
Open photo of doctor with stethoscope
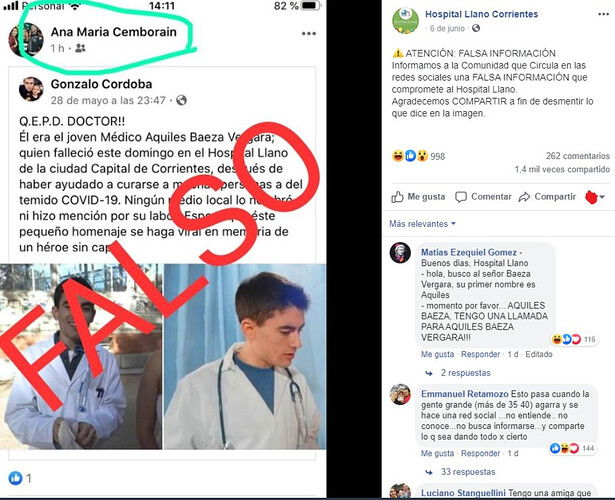pyautogui.click(x=245, y=356)
